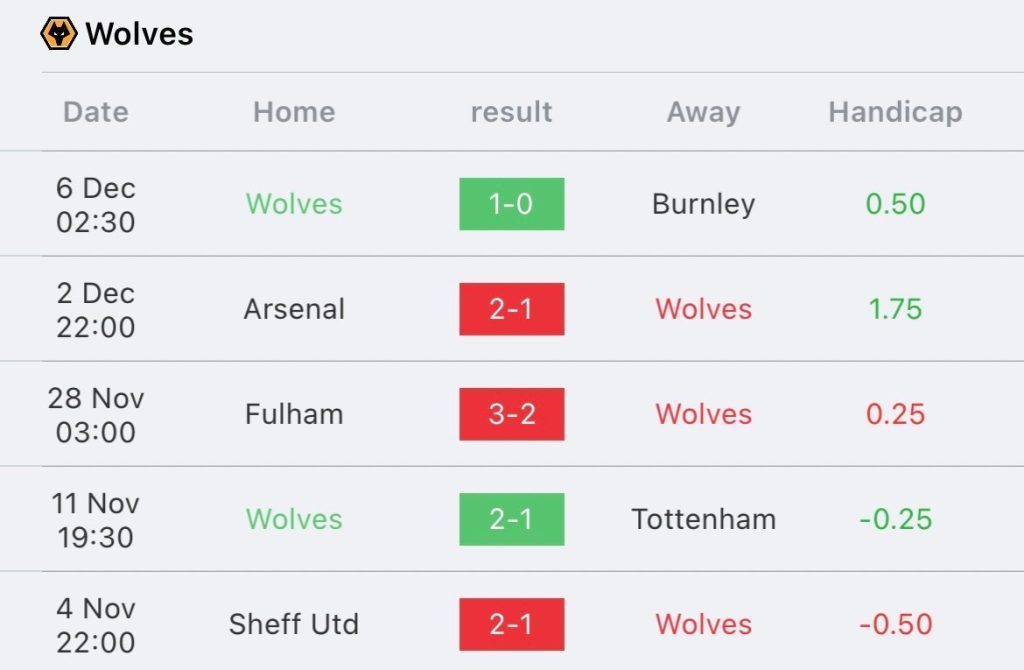Select the 1.75 handicap value

click(x=895, y=309)
